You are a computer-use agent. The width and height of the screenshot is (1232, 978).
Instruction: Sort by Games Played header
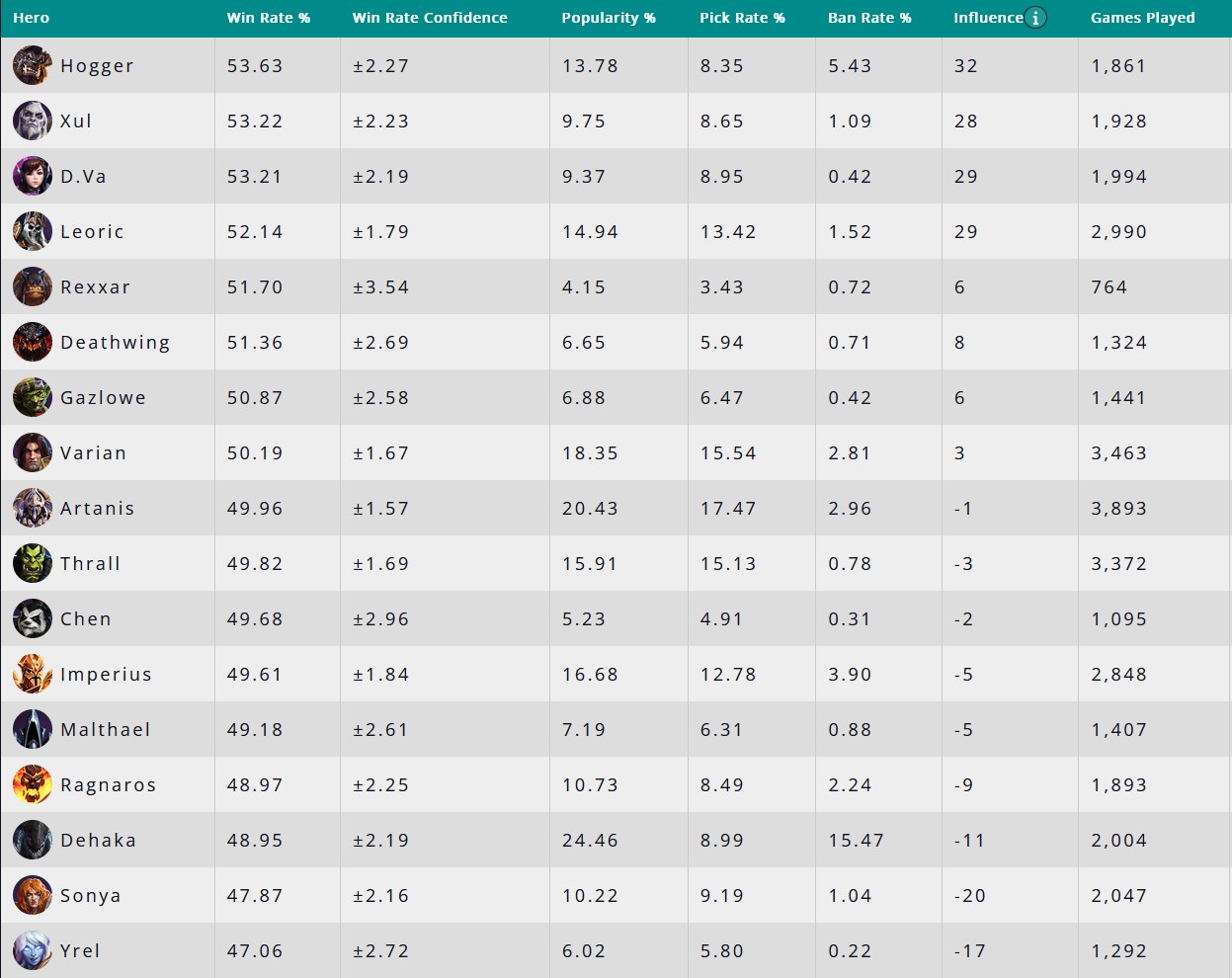click(x=1143, y=18)
